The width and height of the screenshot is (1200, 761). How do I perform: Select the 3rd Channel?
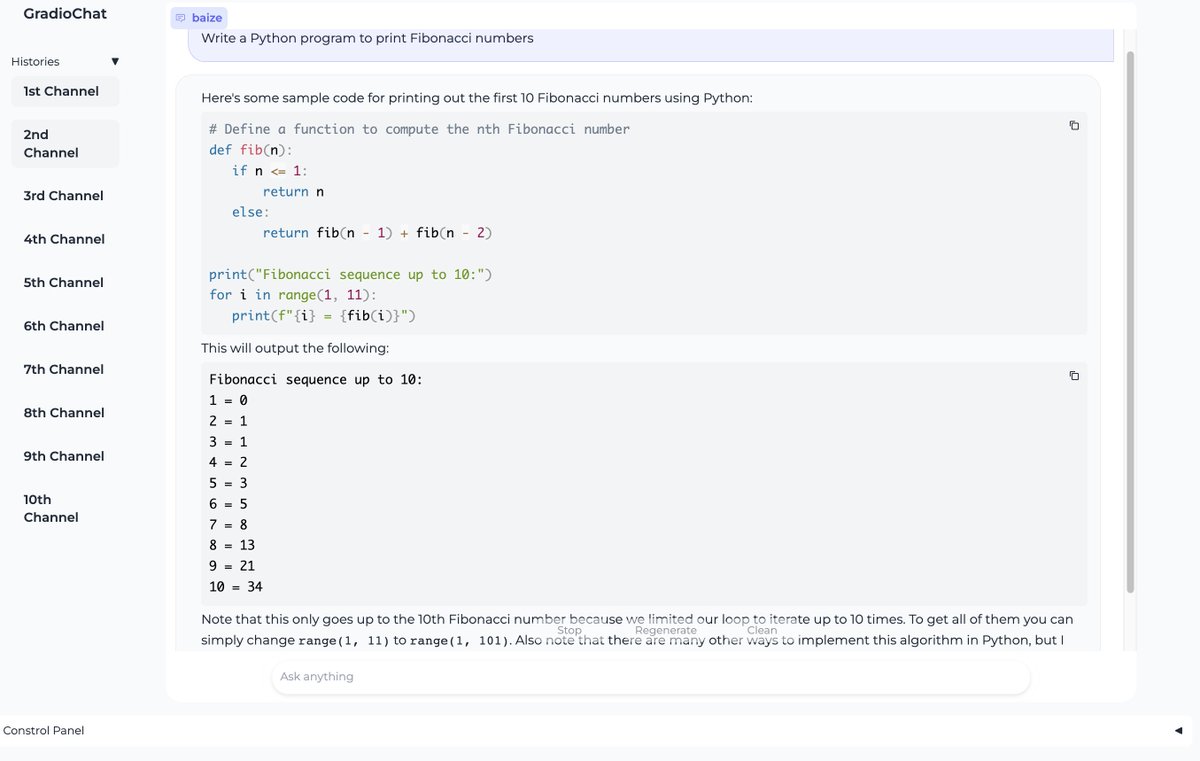pos(65,196)
